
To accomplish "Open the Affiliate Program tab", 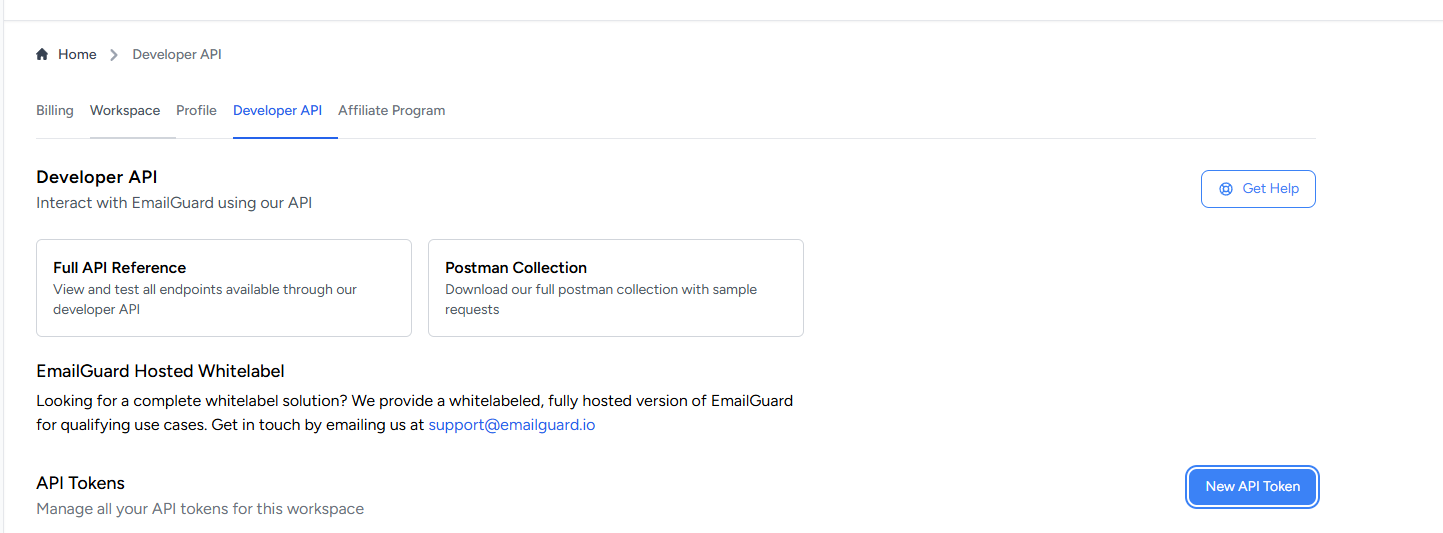I will [391, 110].
